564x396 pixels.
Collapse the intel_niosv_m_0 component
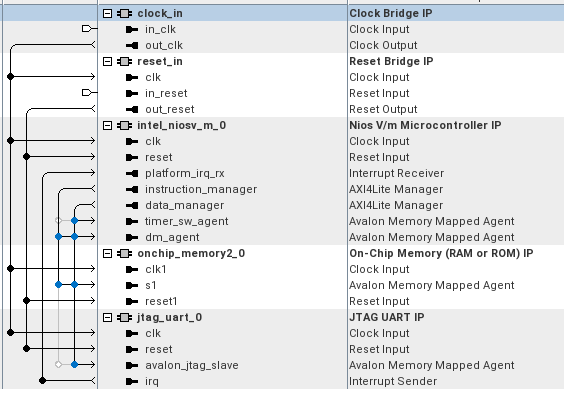(107, 126)
